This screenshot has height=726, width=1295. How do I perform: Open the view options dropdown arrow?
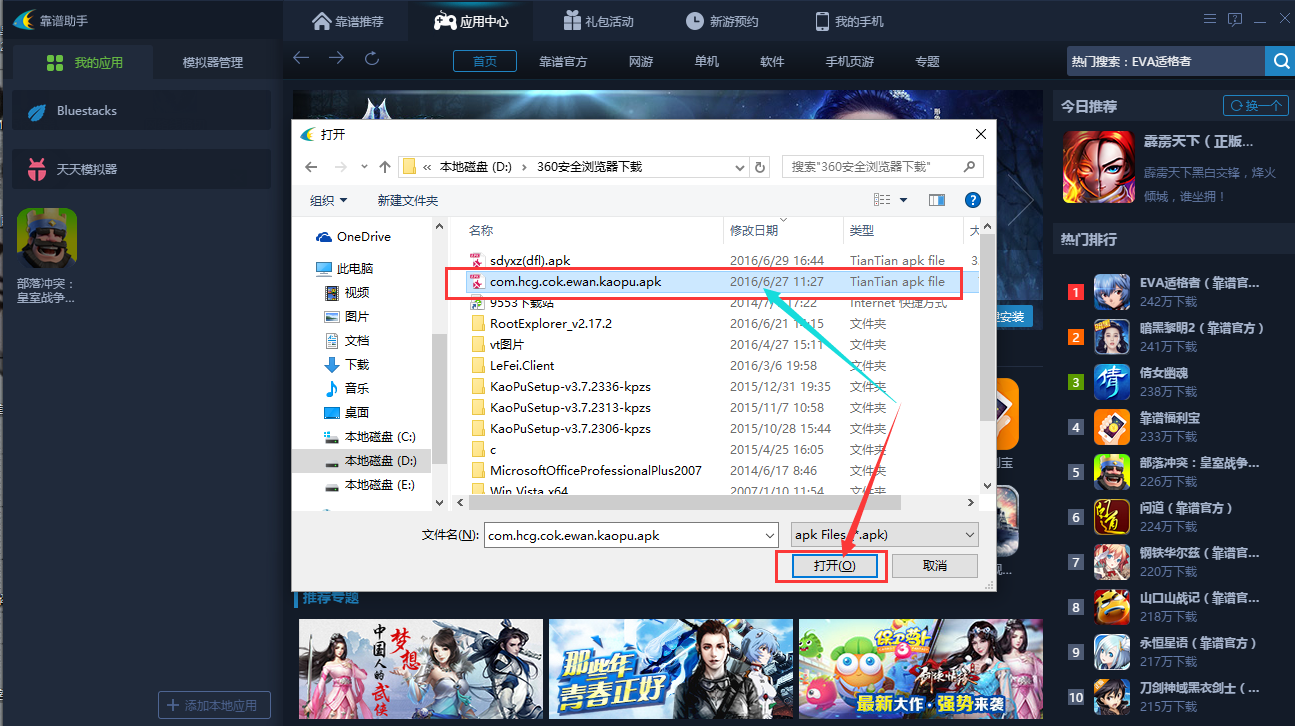(904, 200)
